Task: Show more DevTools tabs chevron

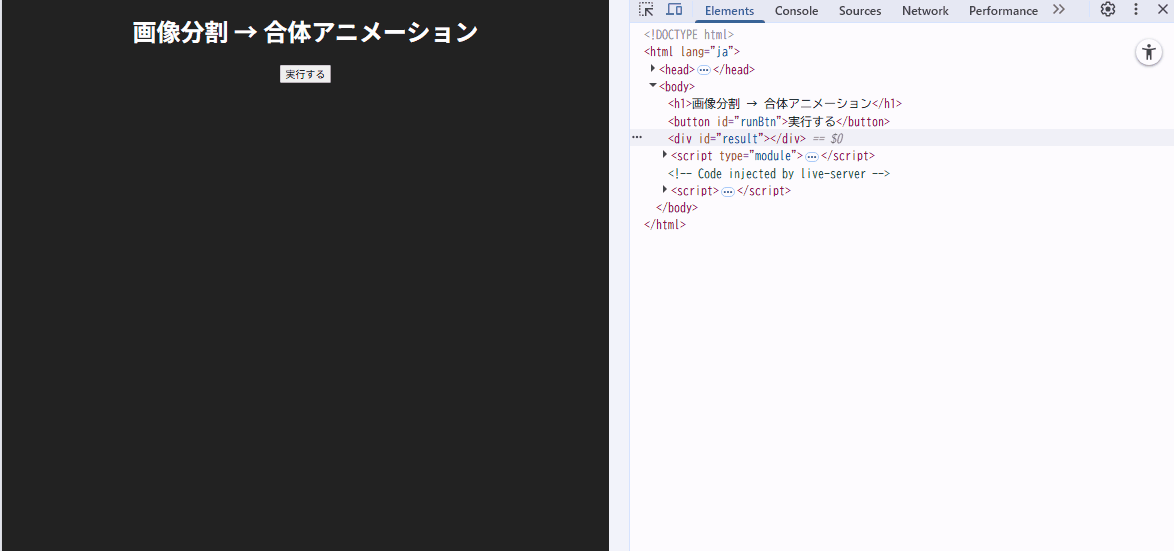Action: [x=1059, y=10]
